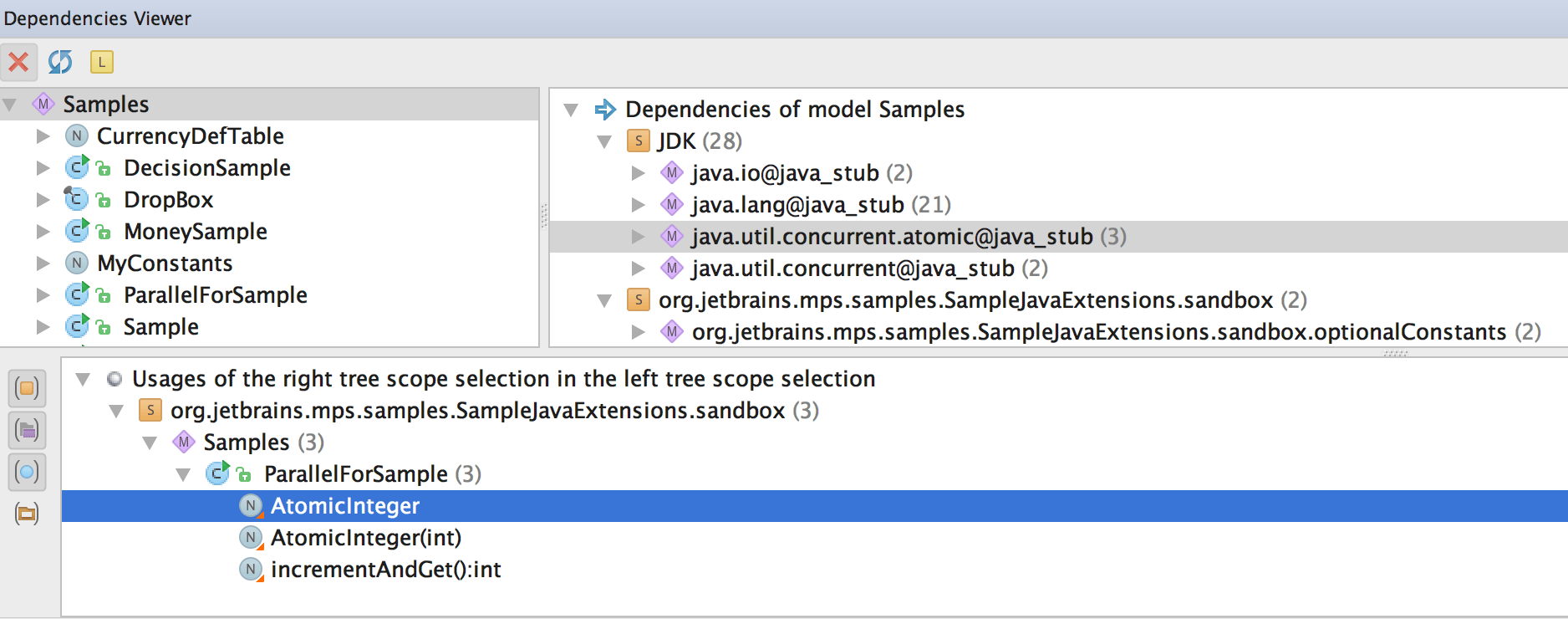Toggle the top orange square side button
The width and height of the screenshot is (1568, 619).
click(27, 388)
